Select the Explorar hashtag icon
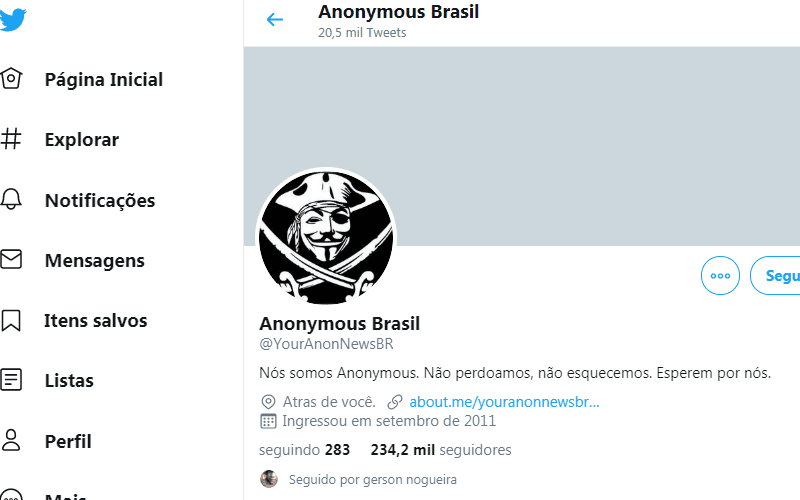Viewport: 800px width, 500px height. click(x=11, y=139)
